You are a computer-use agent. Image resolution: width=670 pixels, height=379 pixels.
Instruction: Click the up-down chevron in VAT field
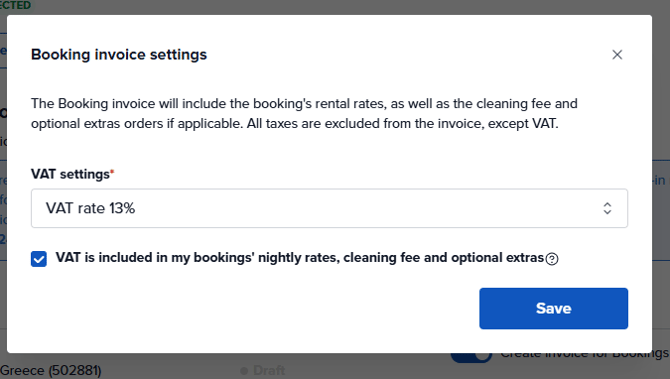coord(607,209)
